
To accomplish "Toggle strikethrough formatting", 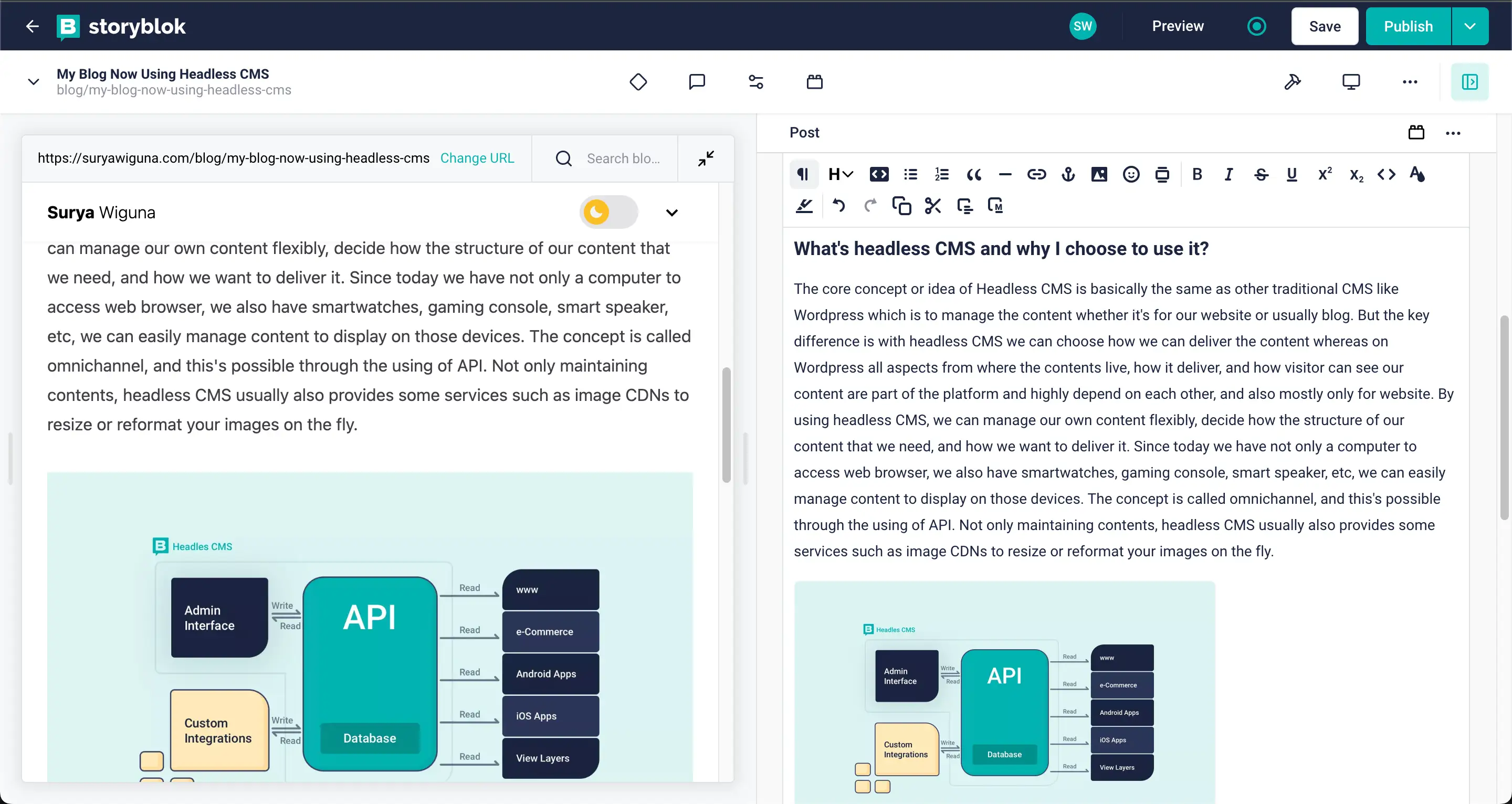I will 1261,174.
